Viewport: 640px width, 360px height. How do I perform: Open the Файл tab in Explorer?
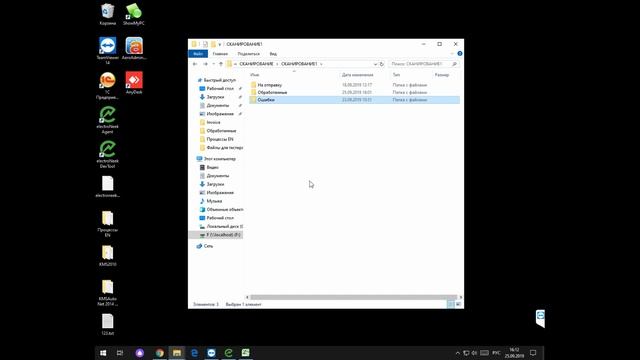(x=198, y=54)
